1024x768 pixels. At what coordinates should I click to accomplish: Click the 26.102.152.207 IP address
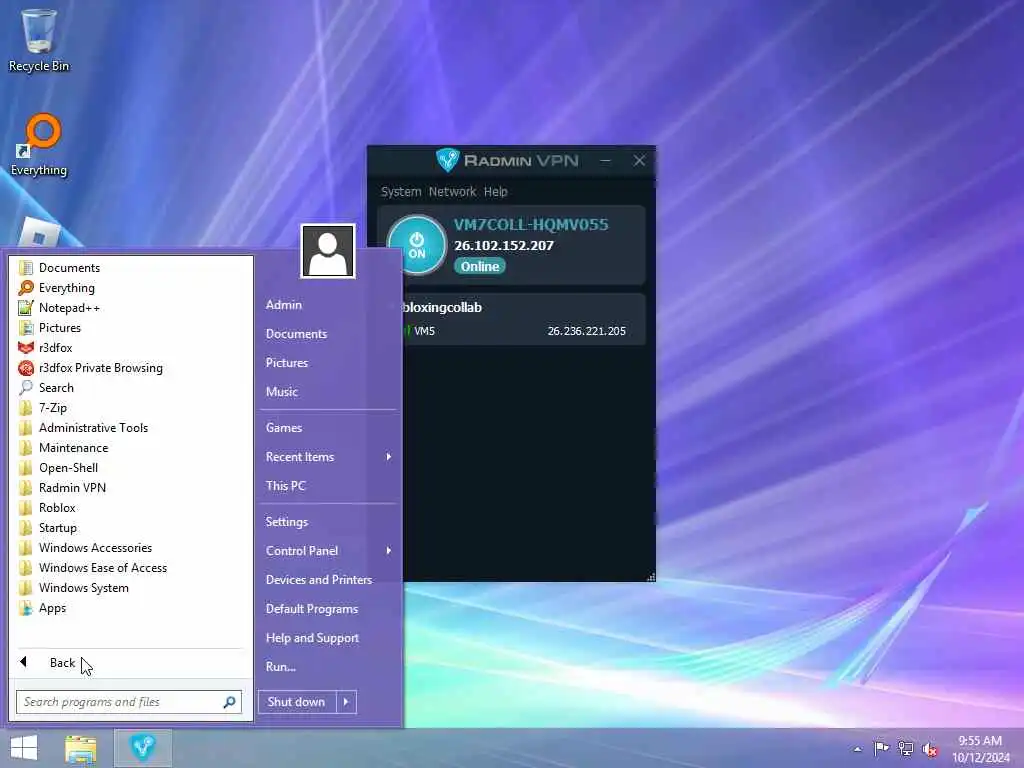[504, 246]
